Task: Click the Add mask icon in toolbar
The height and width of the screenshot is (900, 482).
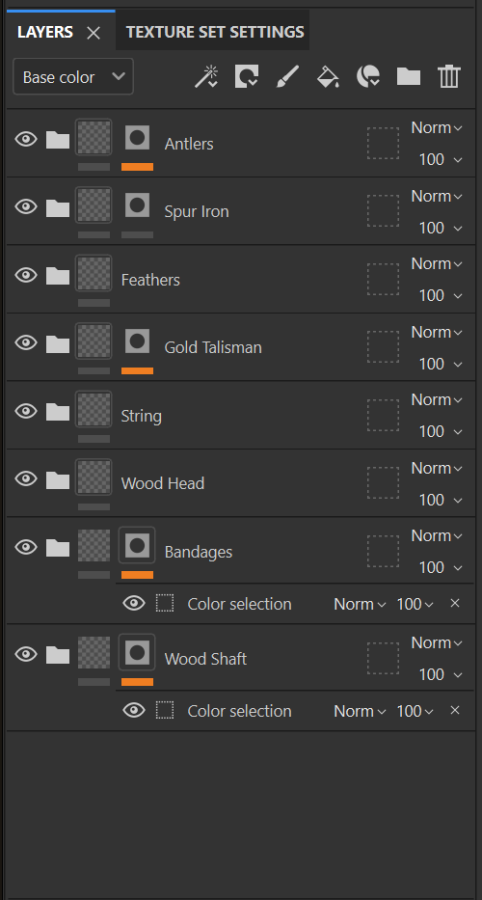Action: [246, 76]
